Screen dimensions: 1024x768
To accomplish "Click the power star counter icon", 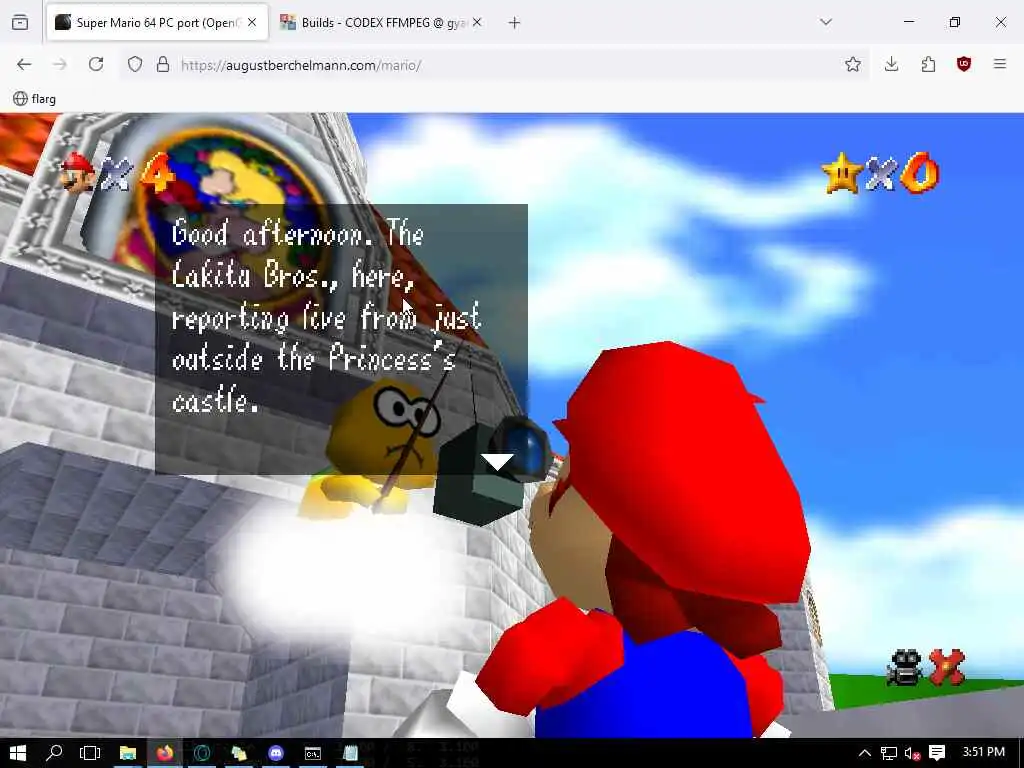I will 842,173.
